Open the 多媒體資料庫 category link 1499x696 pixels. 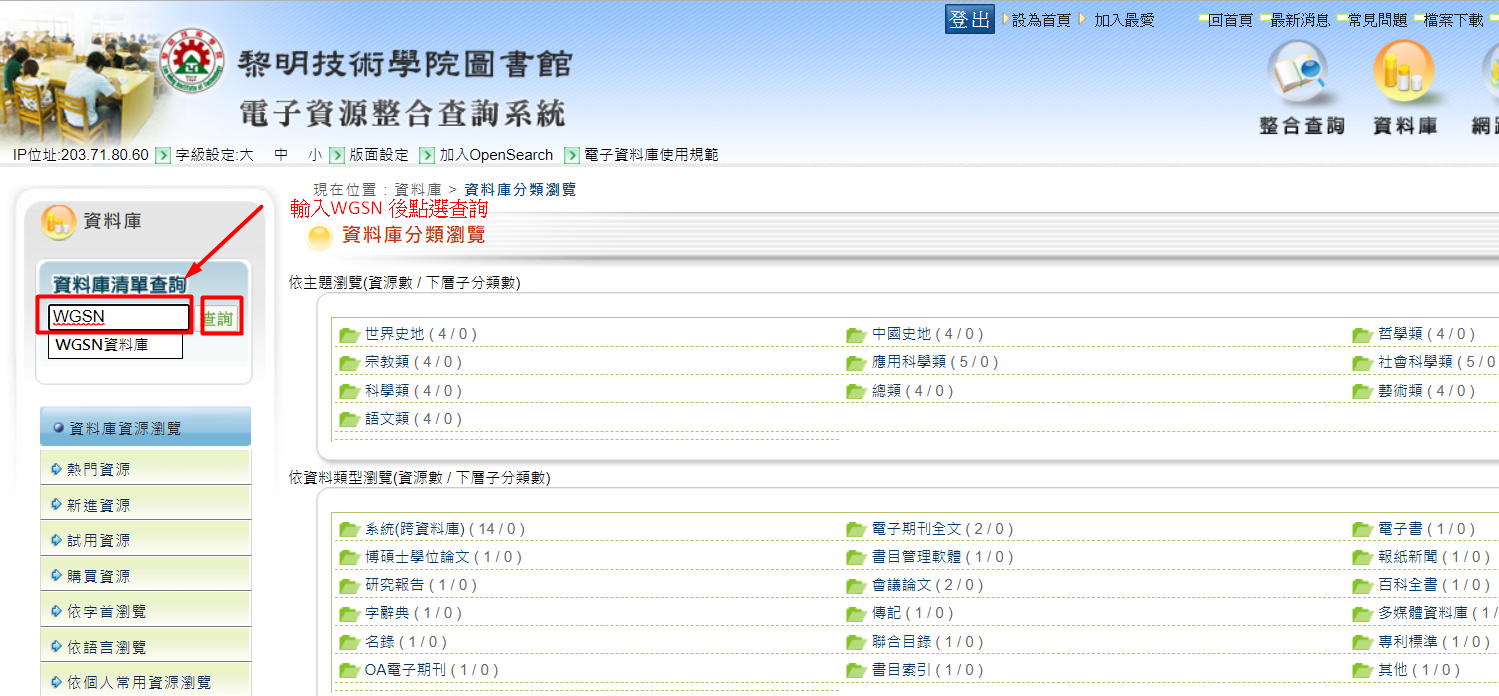(1424, 614)
